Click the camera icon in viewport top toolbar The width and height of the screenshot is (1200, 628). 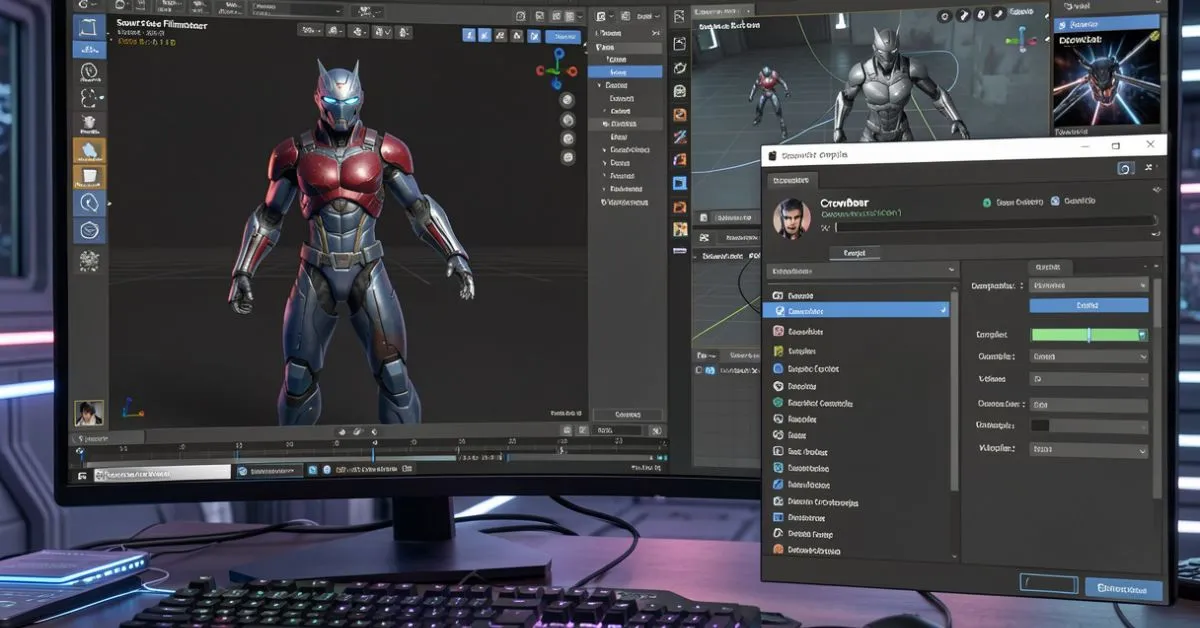[x=521, y=16]
